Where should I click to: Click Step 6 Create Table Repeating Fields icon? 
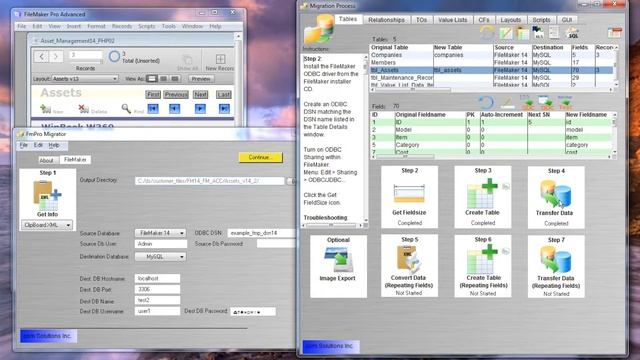pyautogui.click(x=482, y=260)
